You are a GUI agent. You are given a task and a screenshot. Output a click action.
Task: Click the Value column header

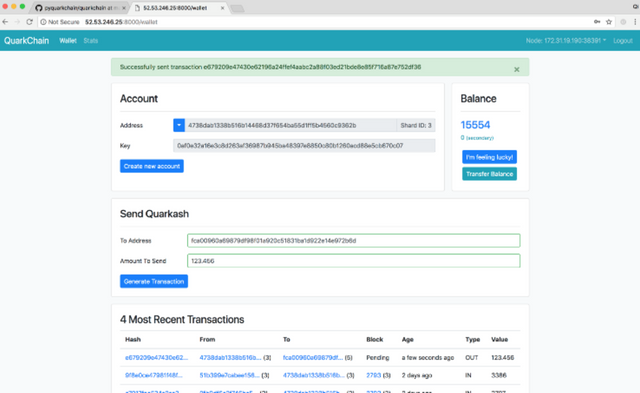[499, 339]
